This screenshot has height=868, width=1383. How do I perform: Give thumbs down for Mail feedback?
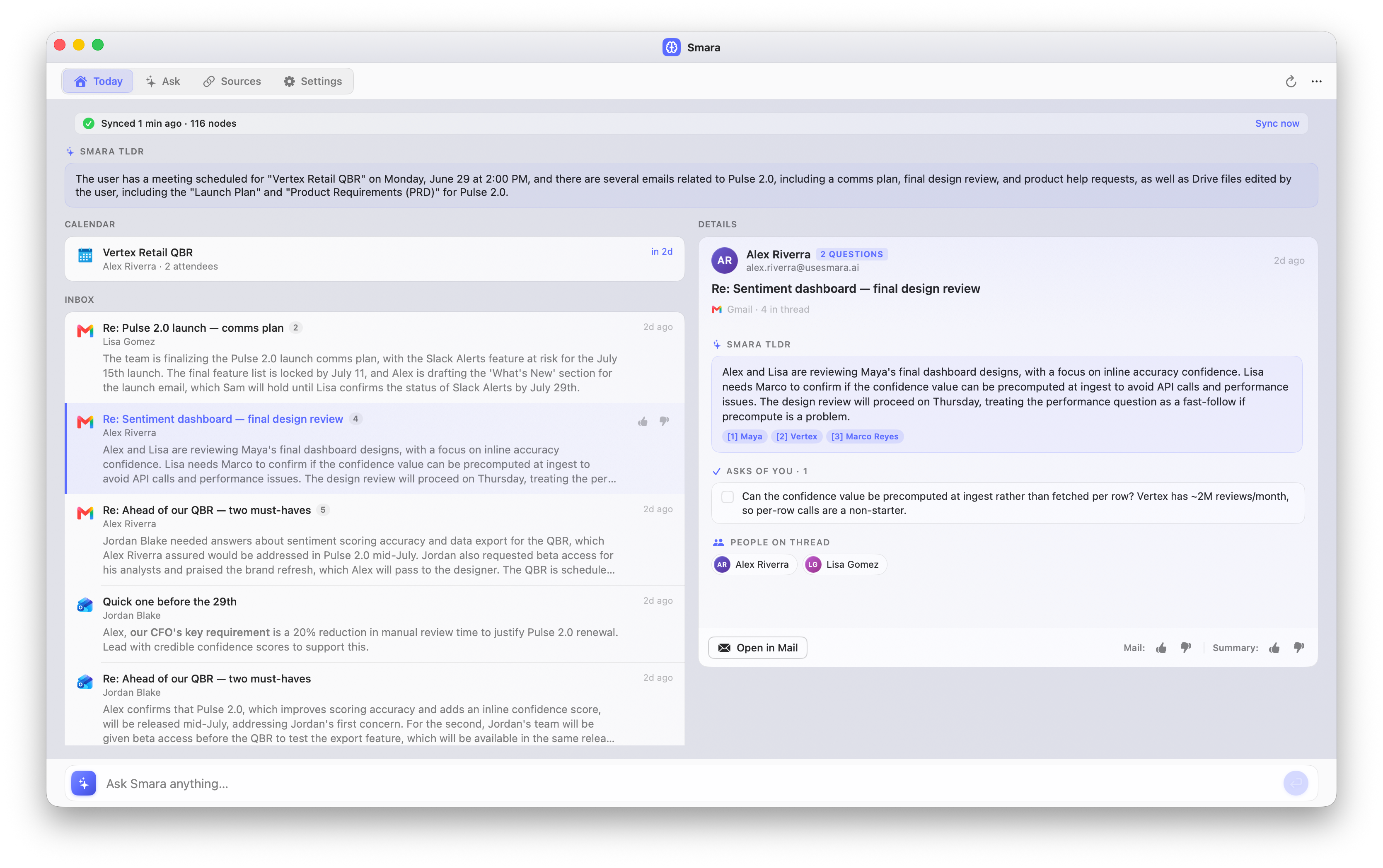(1186, 648)
